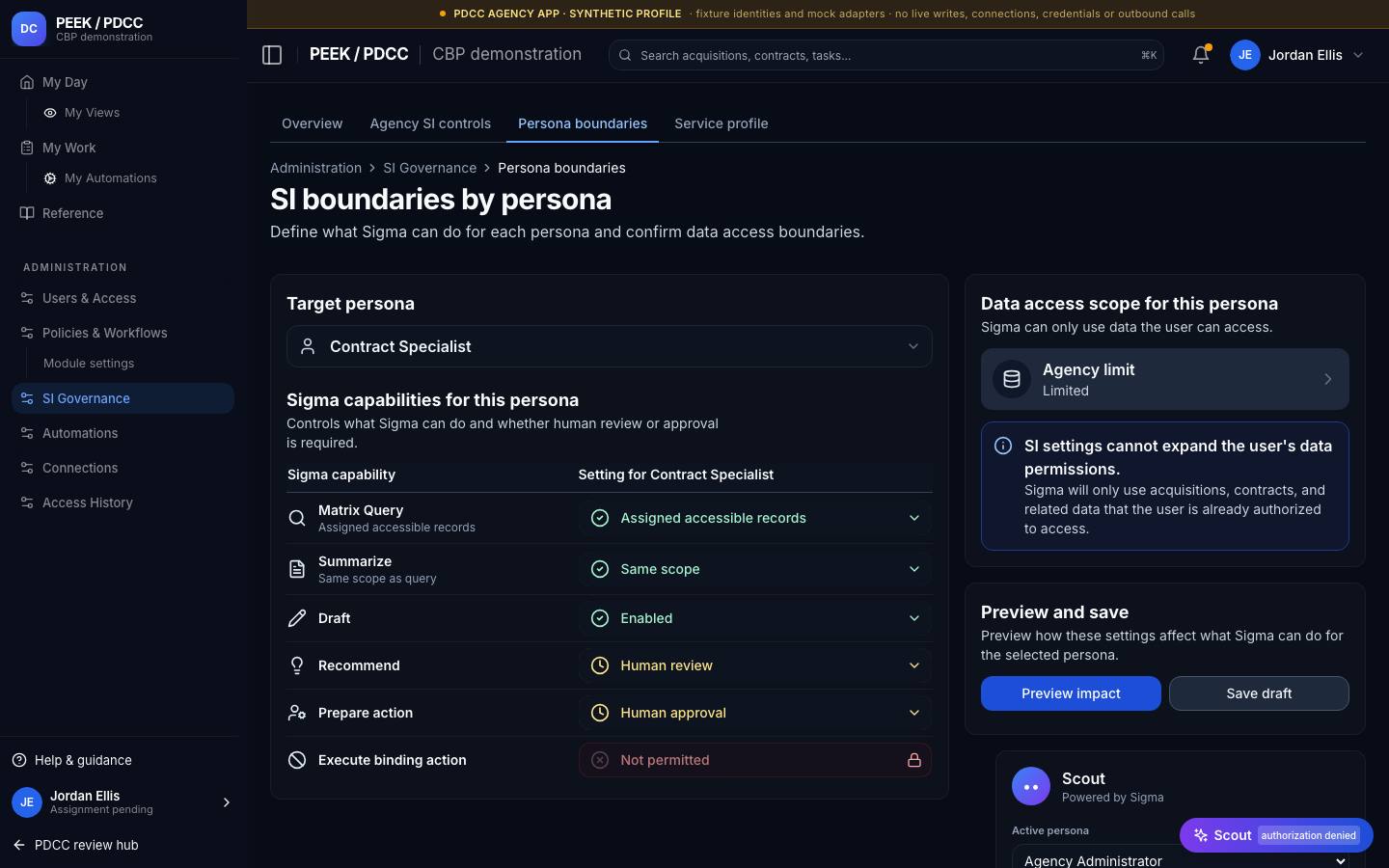Open Connections in the sidebar
The width and height of the screenshot is (1389, 868).
123,468
